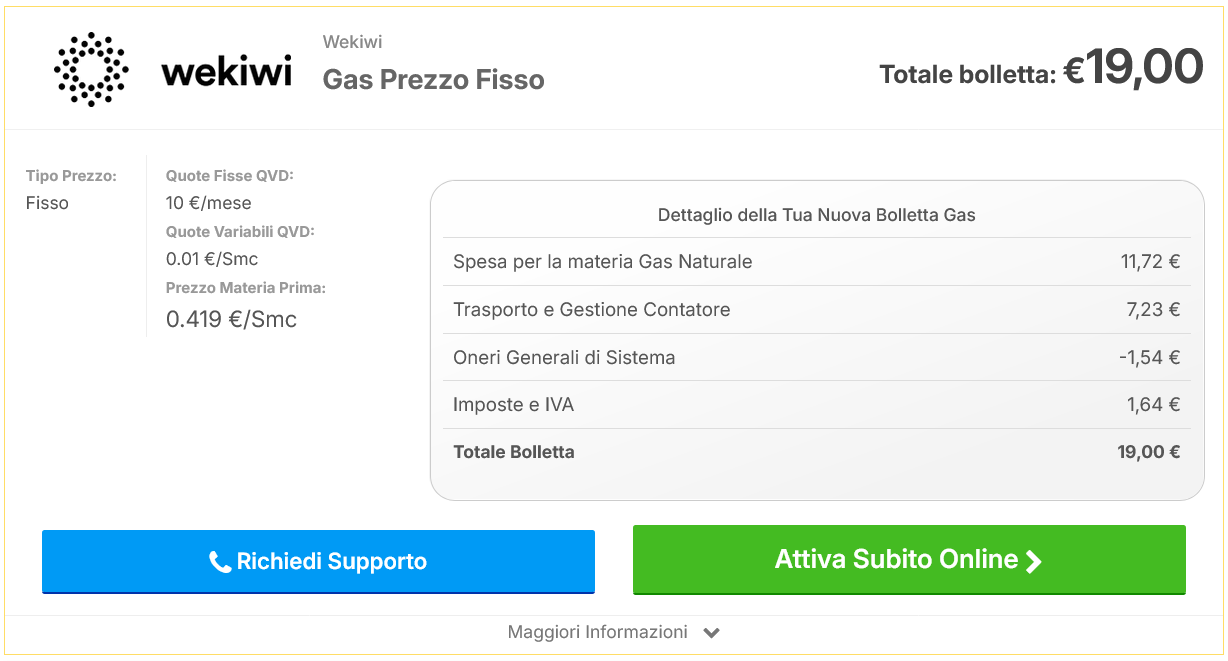Click Trasporto e Gestione Contatore row
The width and height of the screenshot is (1228, 661).
click(816, 310)
